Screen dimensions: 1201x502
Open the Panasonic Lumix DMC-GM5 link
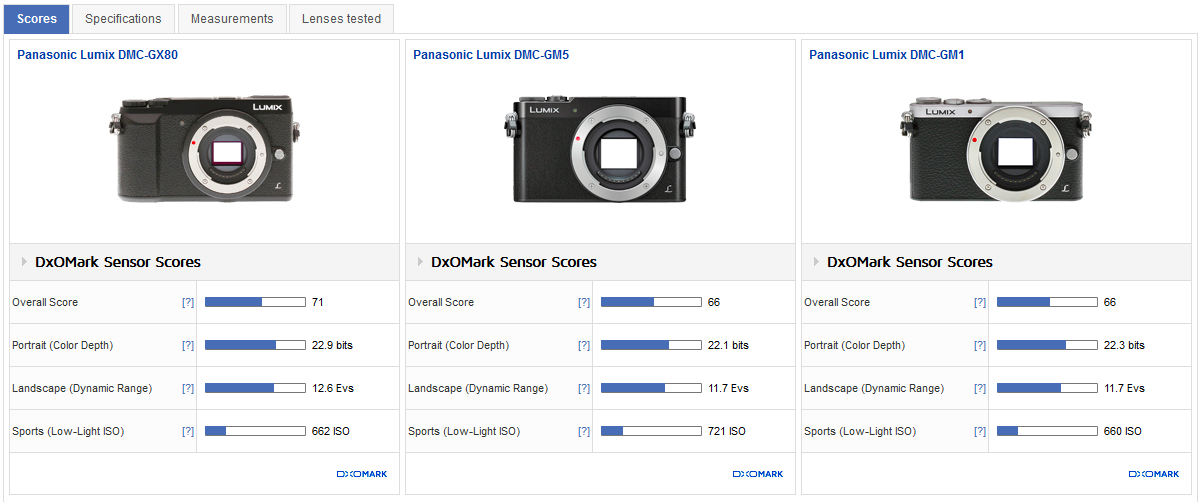(x=491, y=55)
